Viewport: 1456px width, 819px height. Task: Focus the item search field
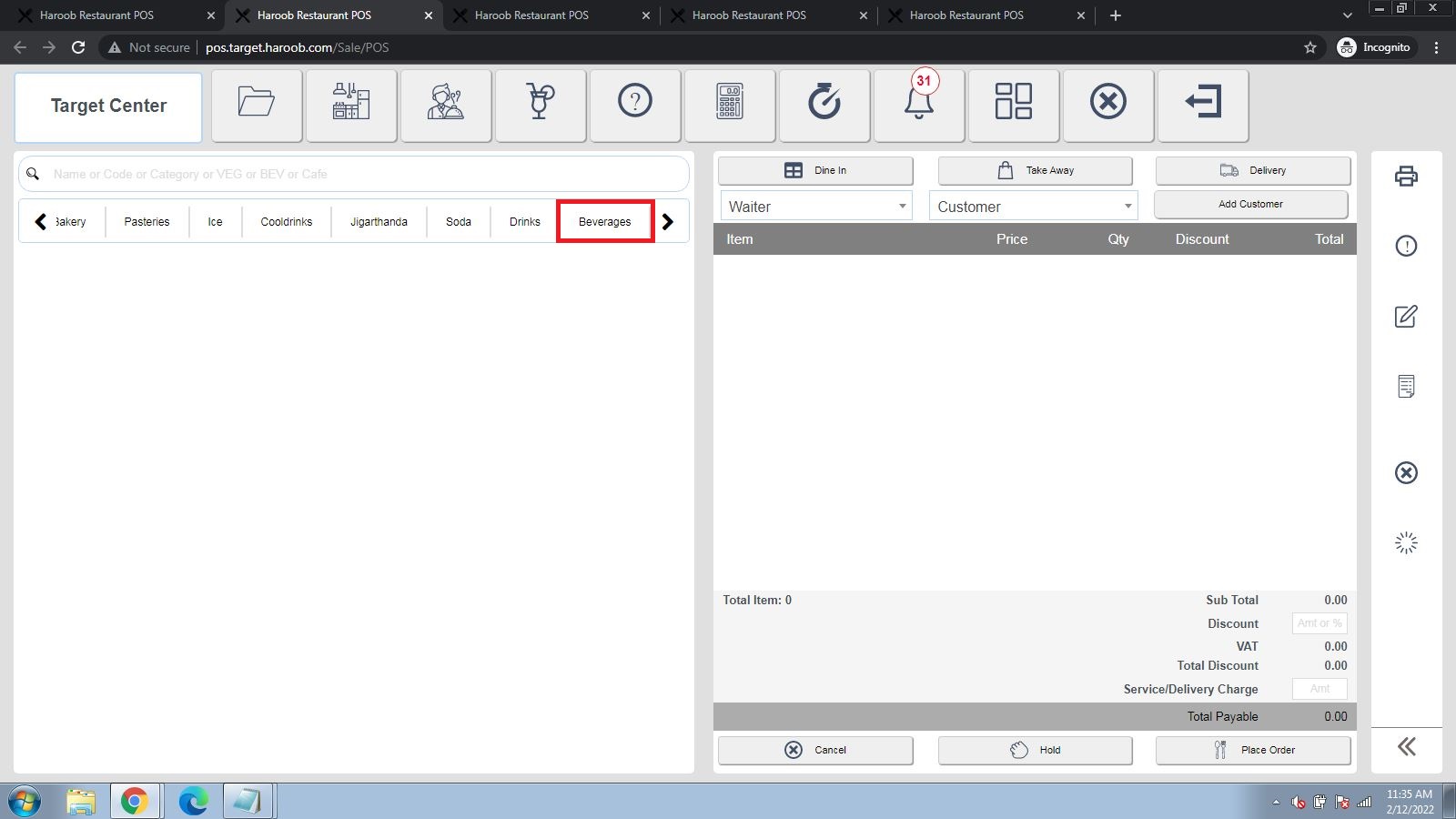pos(354,174)
